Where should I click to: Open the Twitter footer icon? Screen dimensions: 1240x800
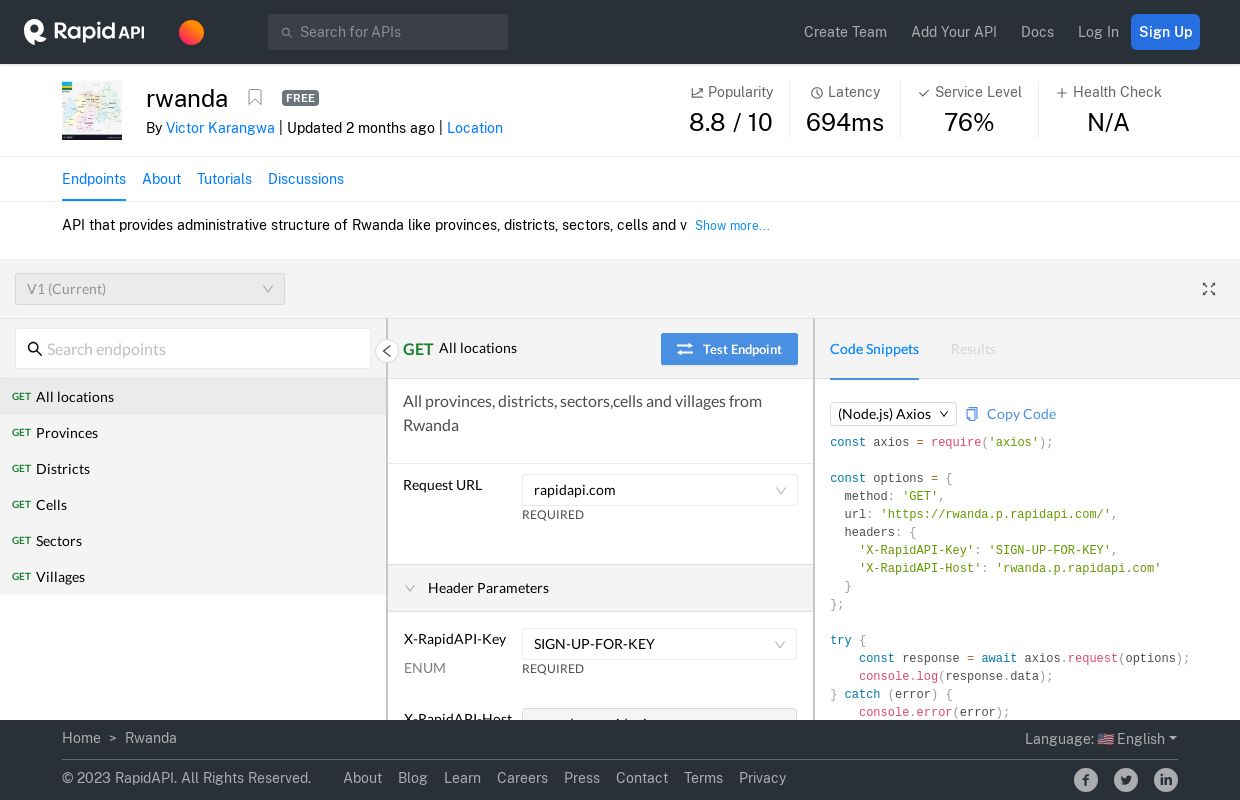coord(1126,780)
